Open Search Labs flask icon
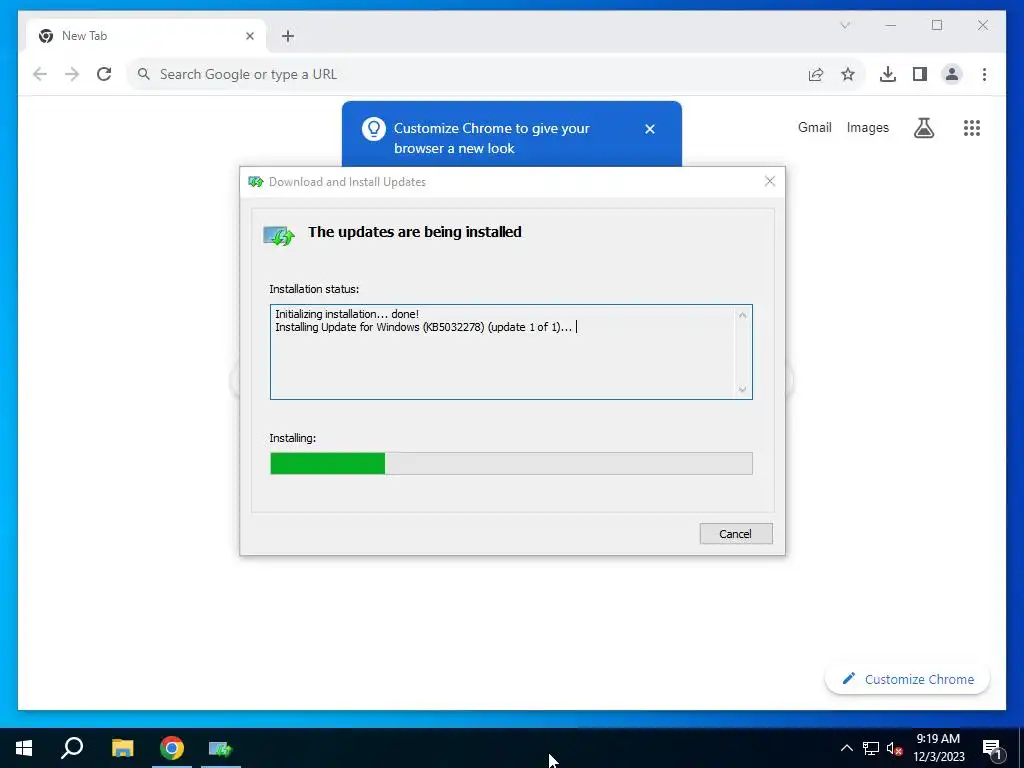Screen dimensions: 1024x768 pos(923,128)
